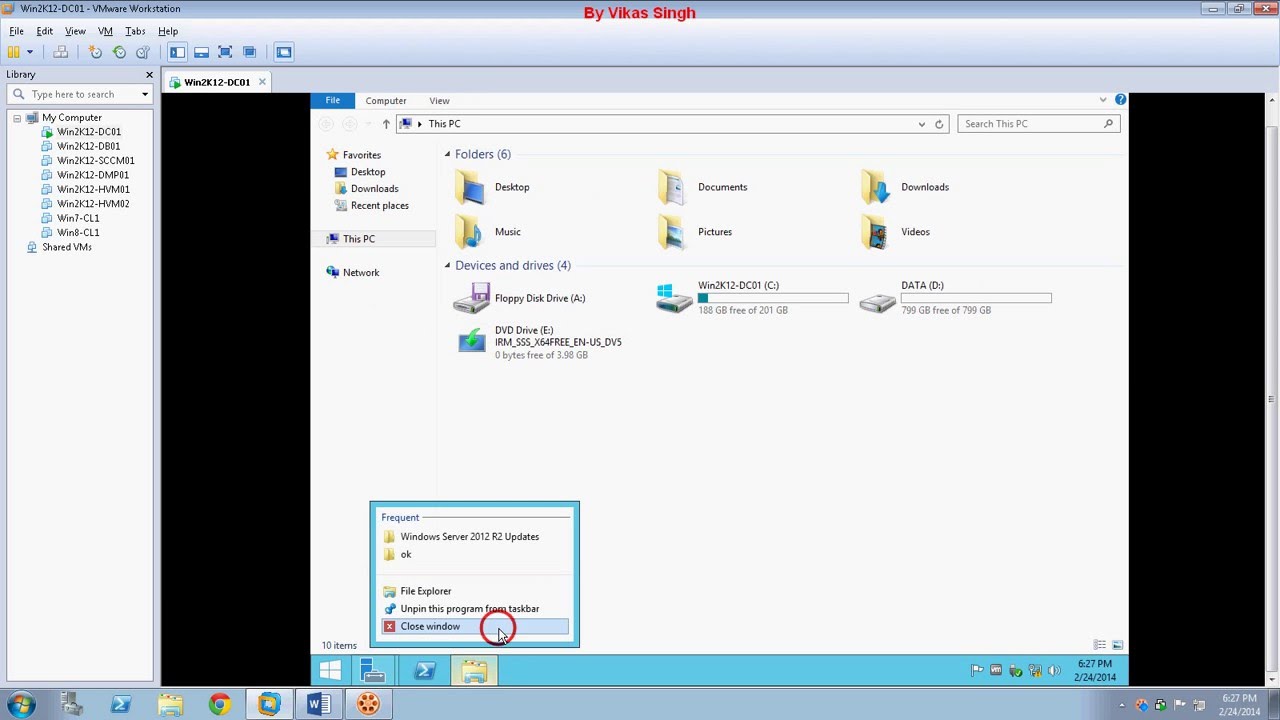This screenshot has width=1280, height=720.
Task: Select the Win2K12-DC01 (C:) drive
Action: (x=752, y=298)
